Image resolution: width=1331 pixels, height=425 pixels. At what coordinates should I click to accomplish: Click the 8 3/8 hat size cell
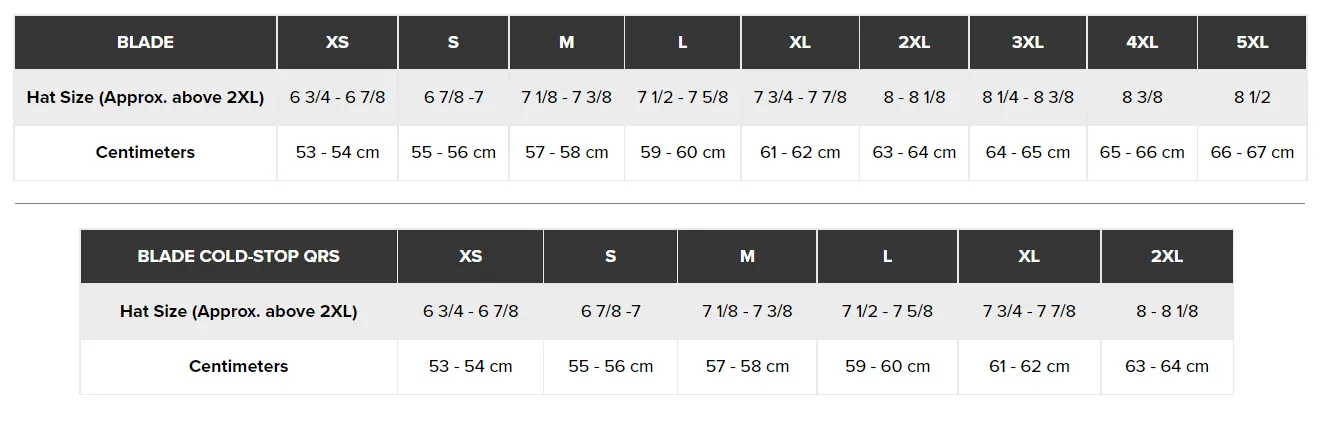click(x=1142, y=97)
